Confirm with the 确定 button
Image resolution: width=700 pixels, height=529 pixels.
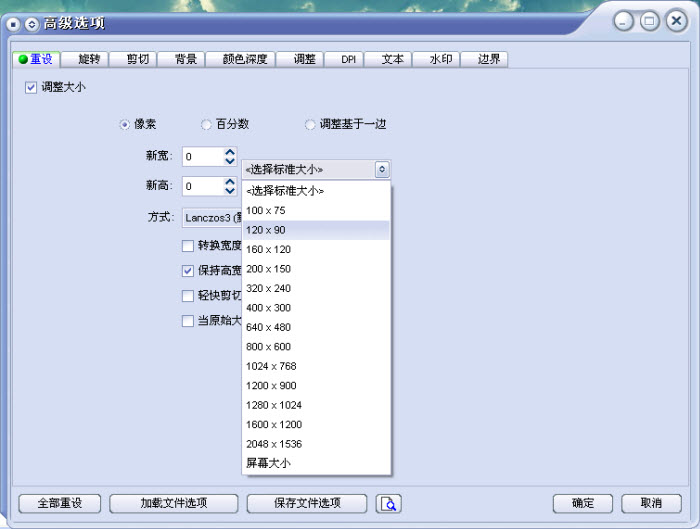click(583, 504)
